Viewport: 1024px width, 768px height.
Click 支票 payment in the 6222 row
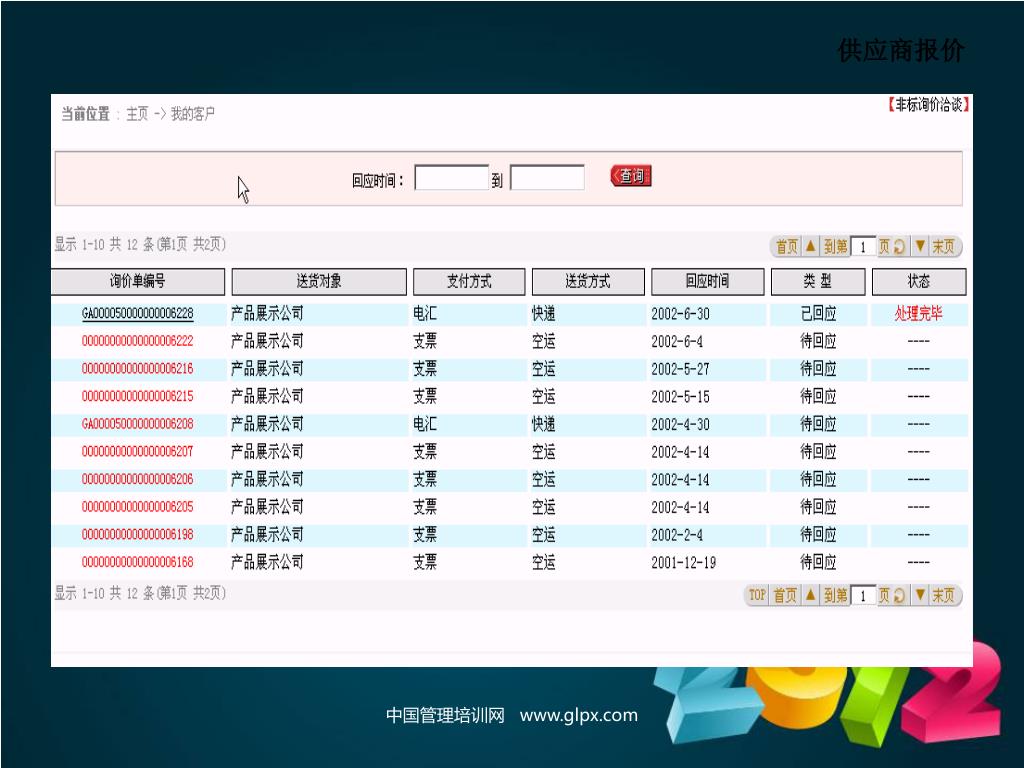tap(425, 341)
